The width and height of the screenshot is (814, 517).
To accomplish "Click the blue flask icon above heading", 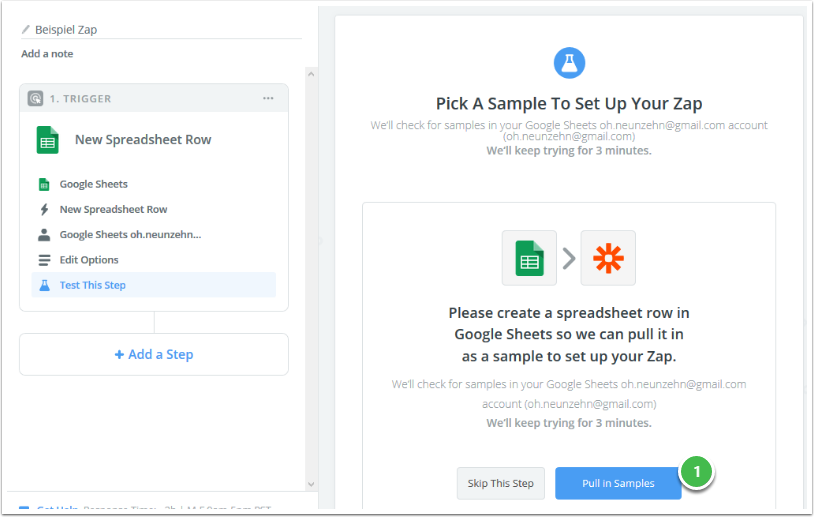I will (569, 63).
